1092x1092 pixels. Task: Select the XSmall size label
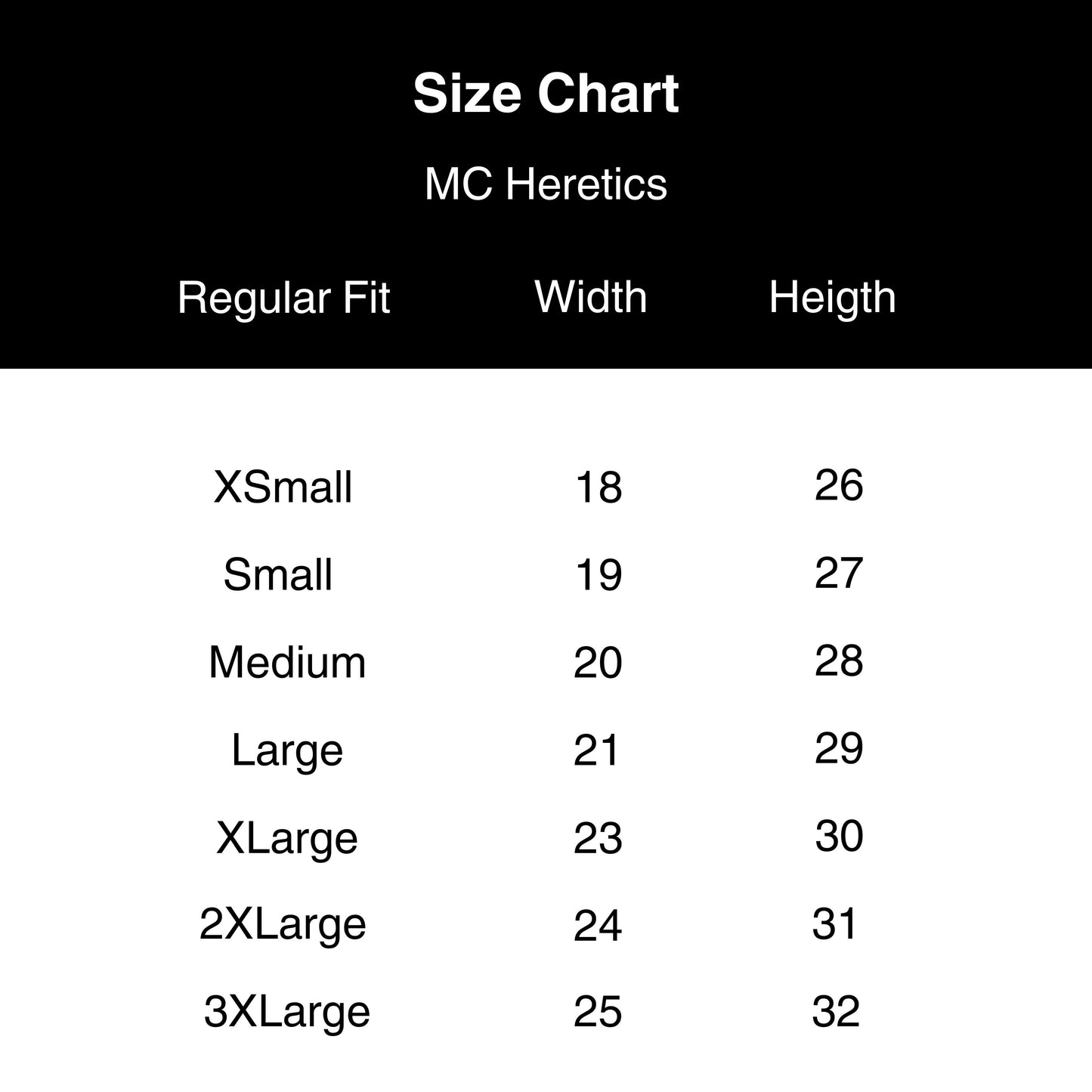283,487
